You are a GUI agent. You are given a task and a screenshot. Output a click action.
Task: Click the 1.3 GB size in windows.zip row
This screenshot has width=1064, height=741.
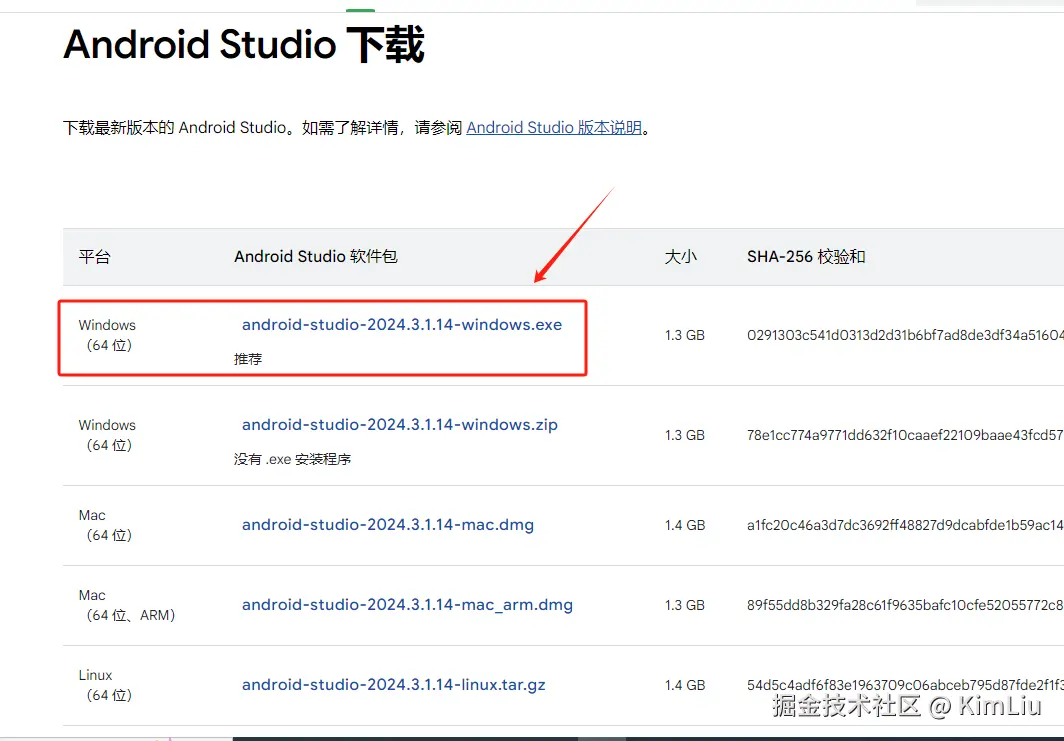(x=685, y=435)
